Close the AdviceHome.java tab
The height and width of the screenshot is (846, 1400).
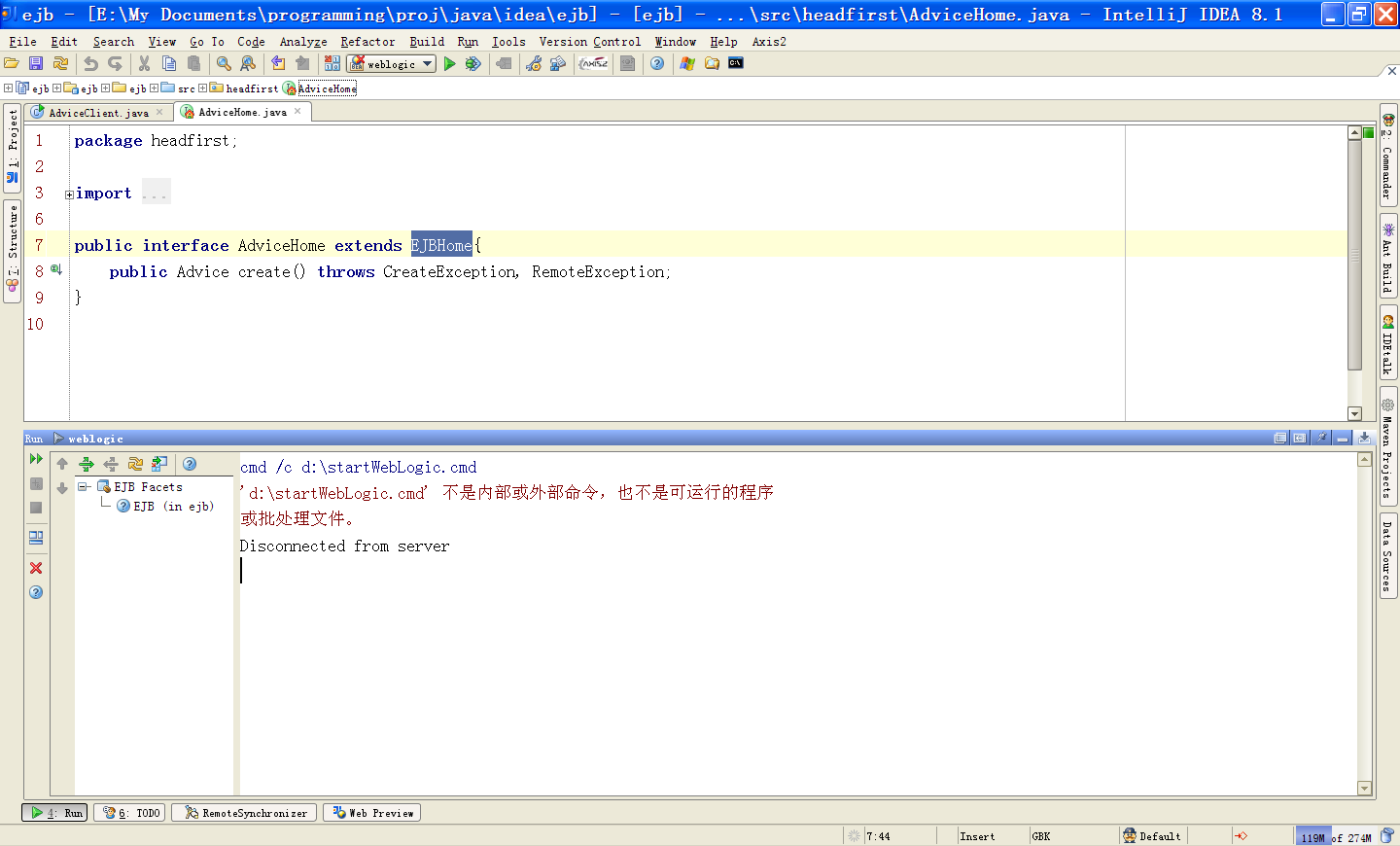click(297, 111)
